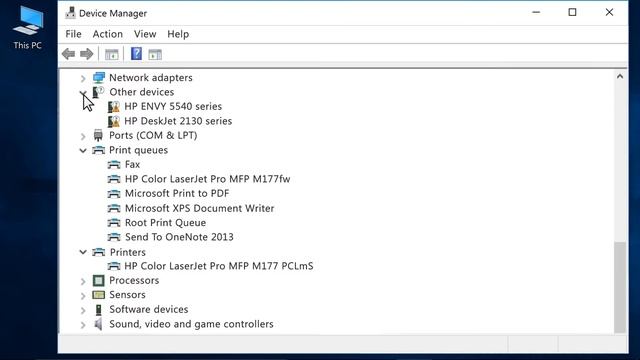Select the 'Root Print Queue' entry
The width and height of the screenshot is (640, 360).
(165, 223)
